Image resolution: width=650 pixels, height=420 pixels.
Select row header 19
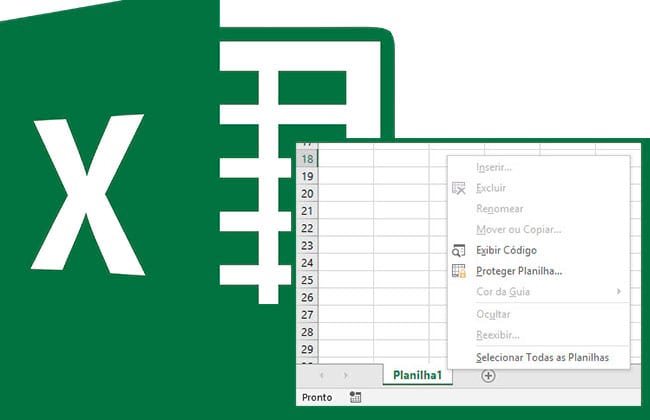click(x=307, y=176)
